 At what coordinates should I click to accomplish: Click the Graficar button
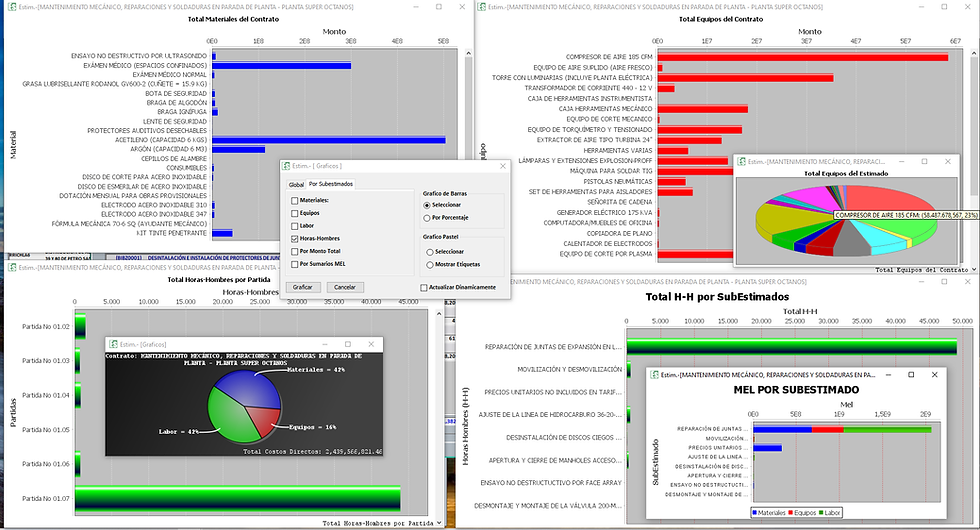click(303, 288)
